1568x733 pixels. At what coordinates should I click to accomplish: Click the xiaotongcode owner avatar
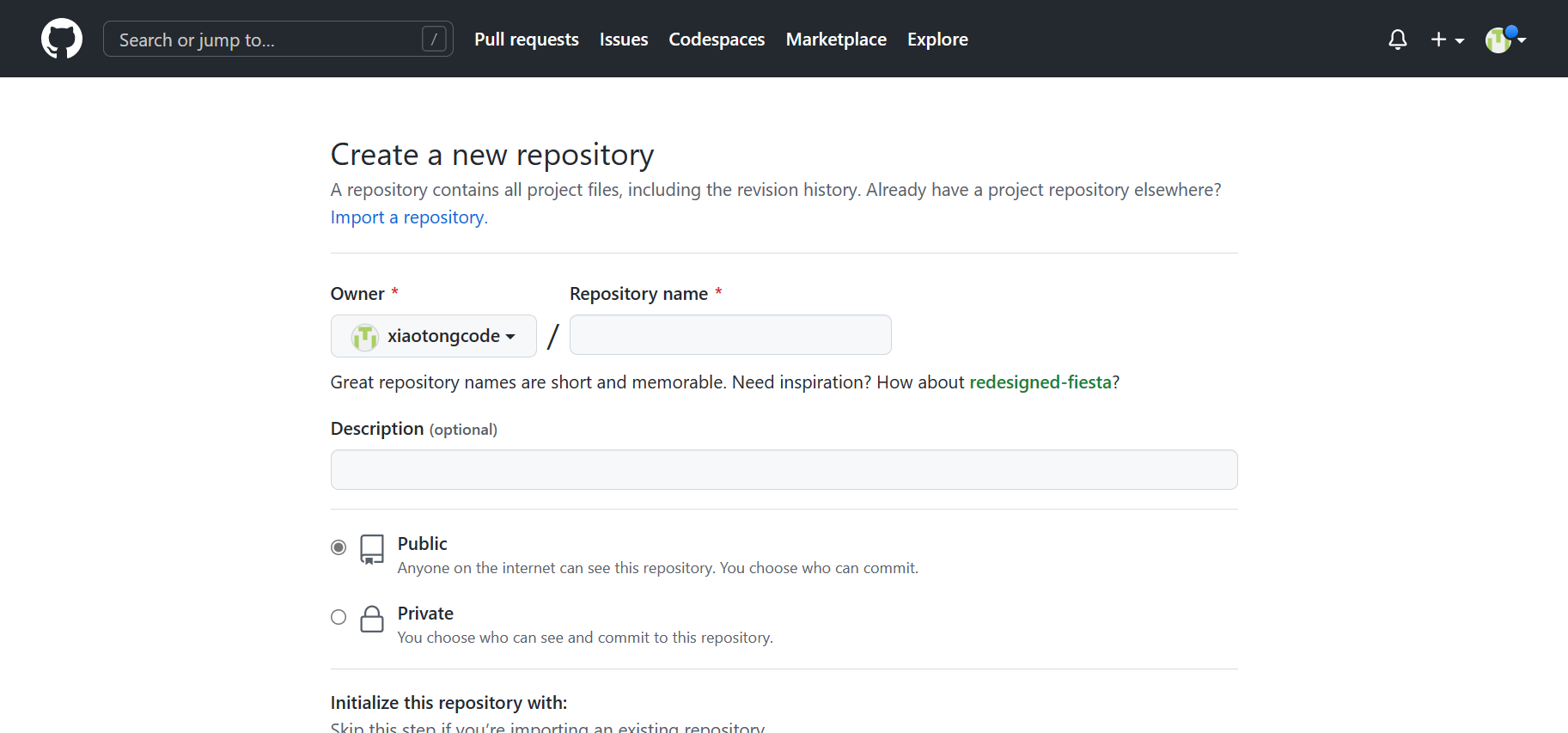[x=365, y=337]
